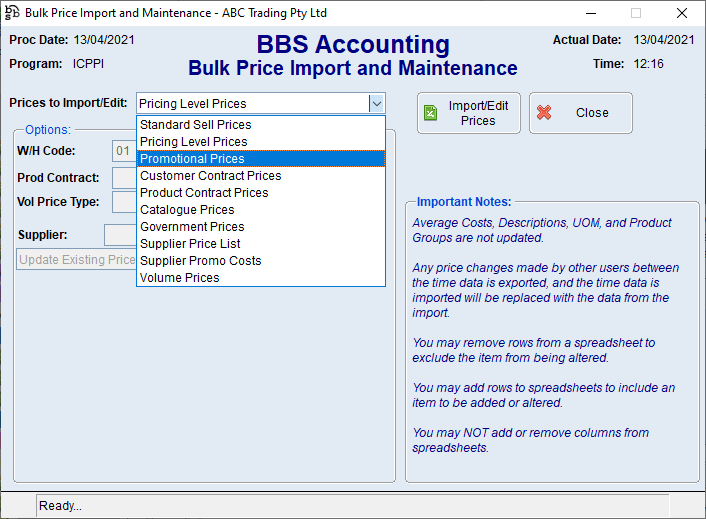Click the Update Existing Prices checkbox
The width and height of the screenshot is (706, 519).
pyautogui.click(x=76, y=260)
